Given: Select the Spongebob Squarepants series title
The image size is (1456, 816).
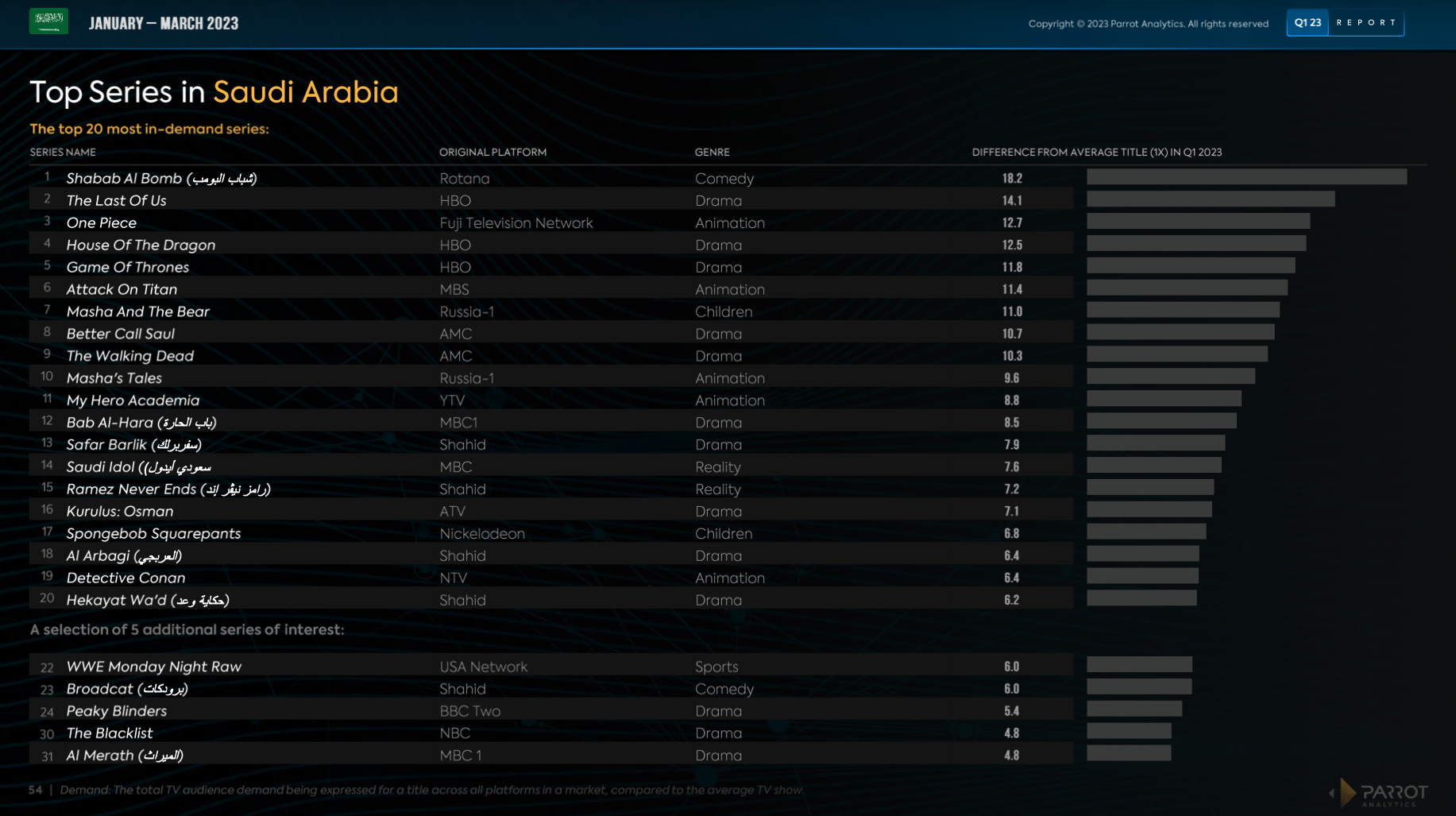Looking at the screenshot, I should pyautogui.click(x=153, y=534).
